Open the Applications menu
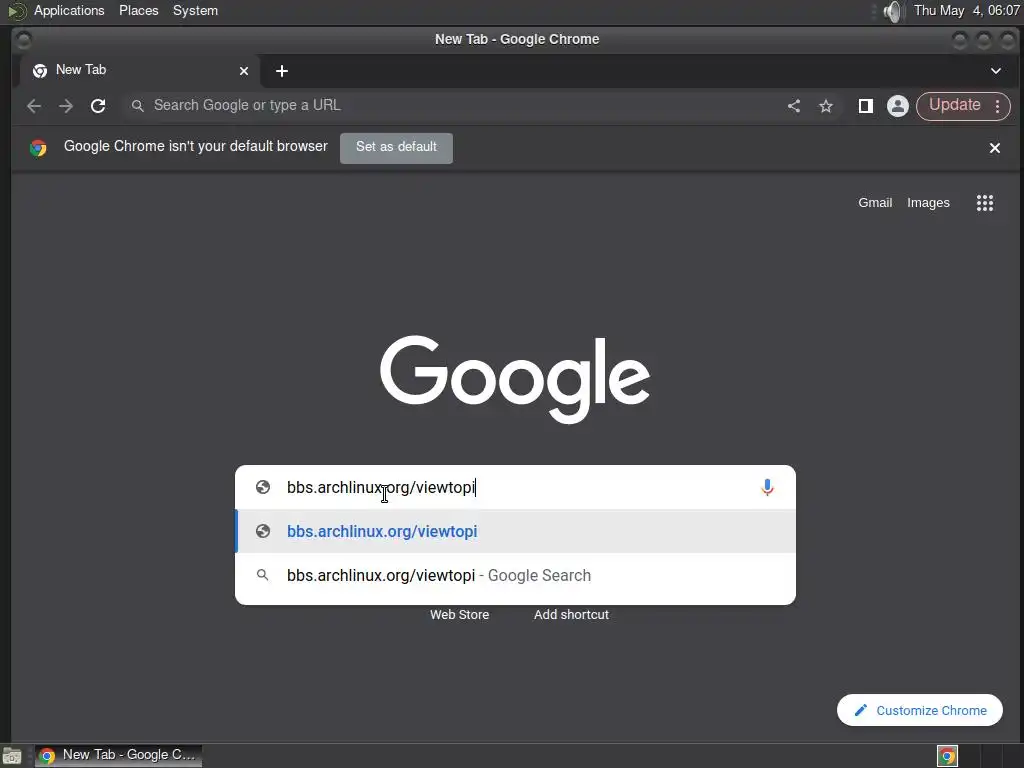The width and height of the screenshot is (1024, 768). click(x=69, y=10)
